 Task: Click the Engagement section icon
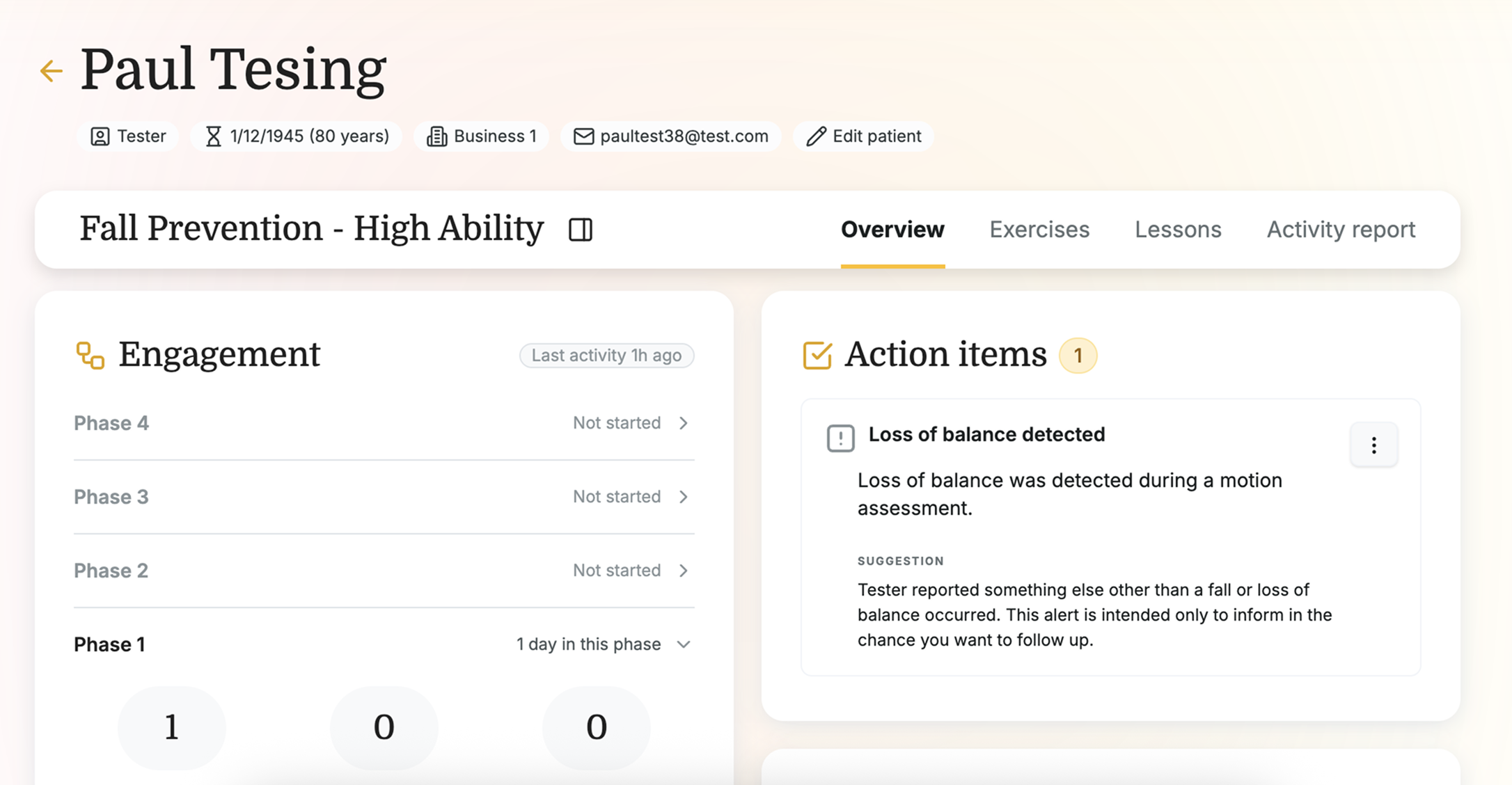(90, 355)
